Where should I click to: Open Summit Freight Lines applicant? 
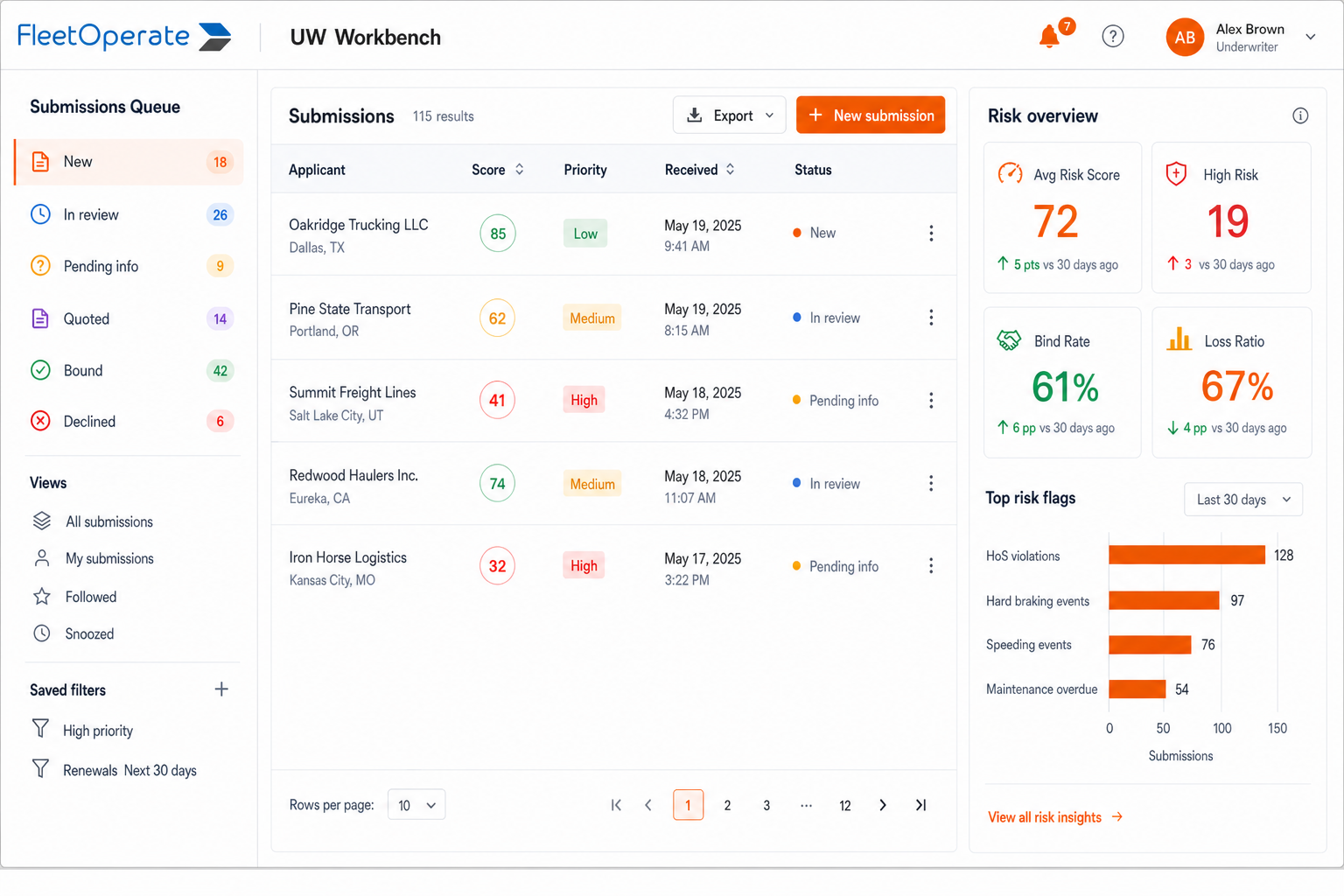click(353, 393)
